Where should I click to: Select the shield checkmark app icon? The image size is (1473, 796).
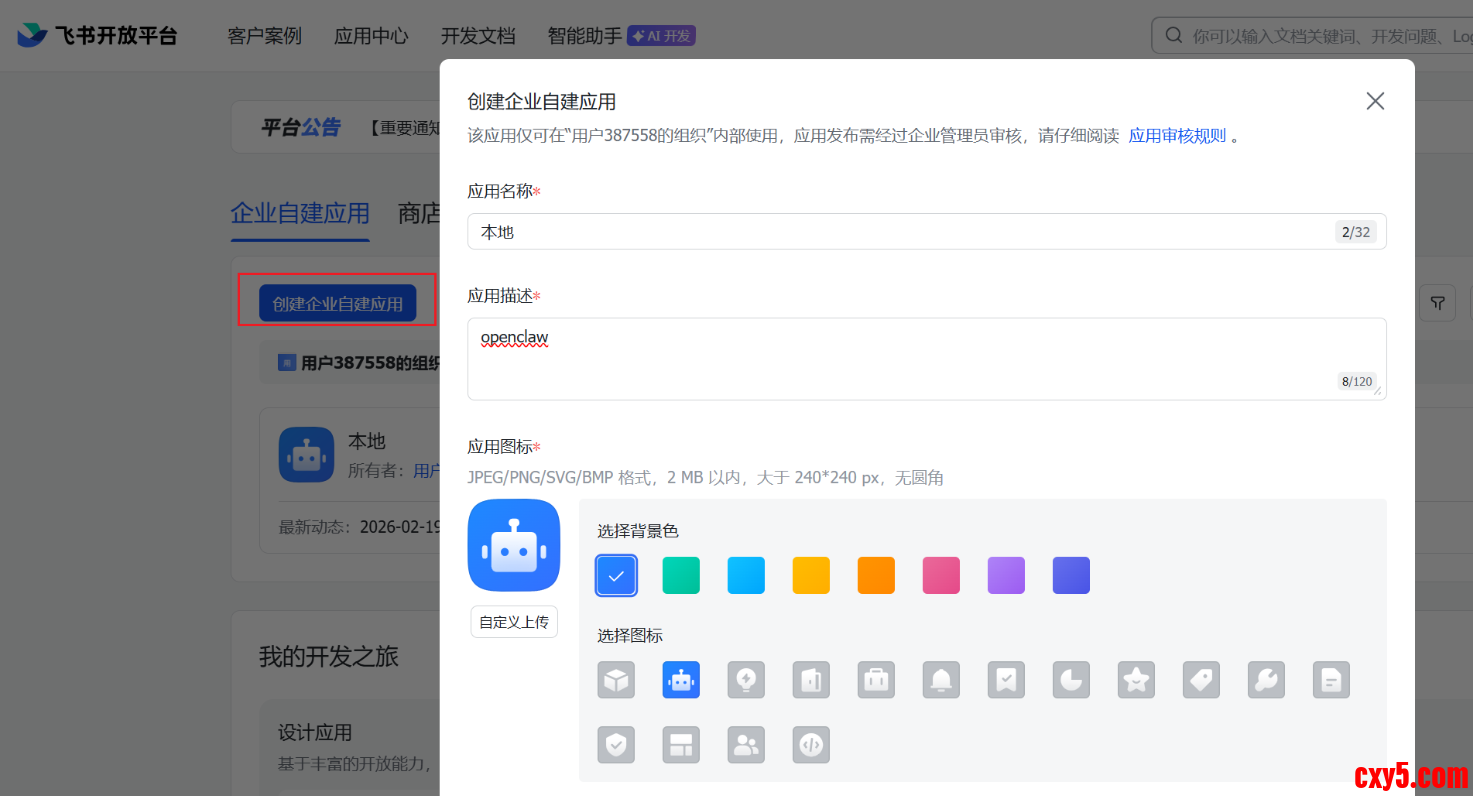[616, 745]
